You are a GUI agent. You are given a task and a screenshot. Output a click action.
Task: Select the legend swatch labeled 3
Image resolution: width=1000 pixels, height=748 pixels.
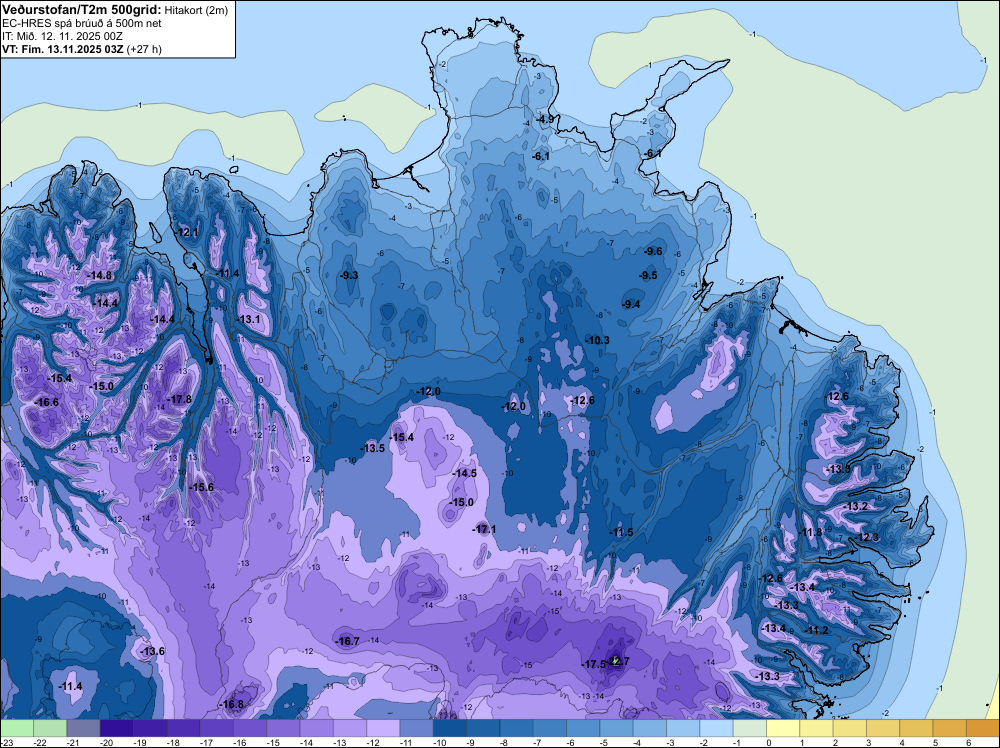(x=883, y=728)
